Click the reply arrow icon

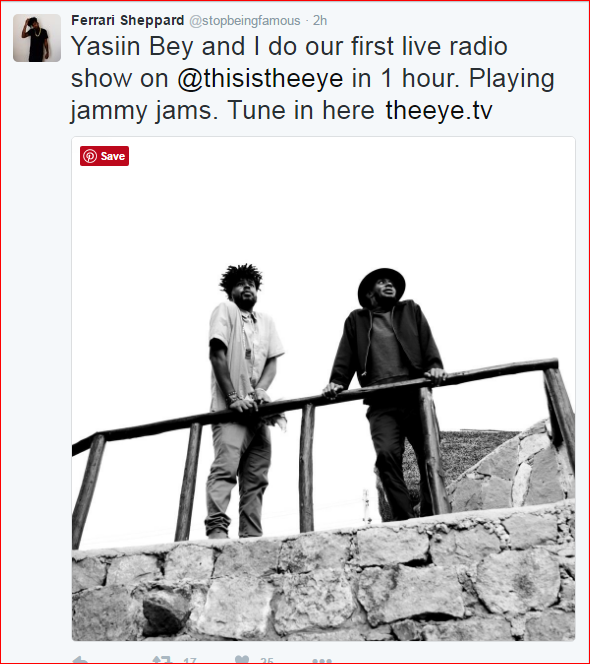pyautogui.click(x=80, y=659)
